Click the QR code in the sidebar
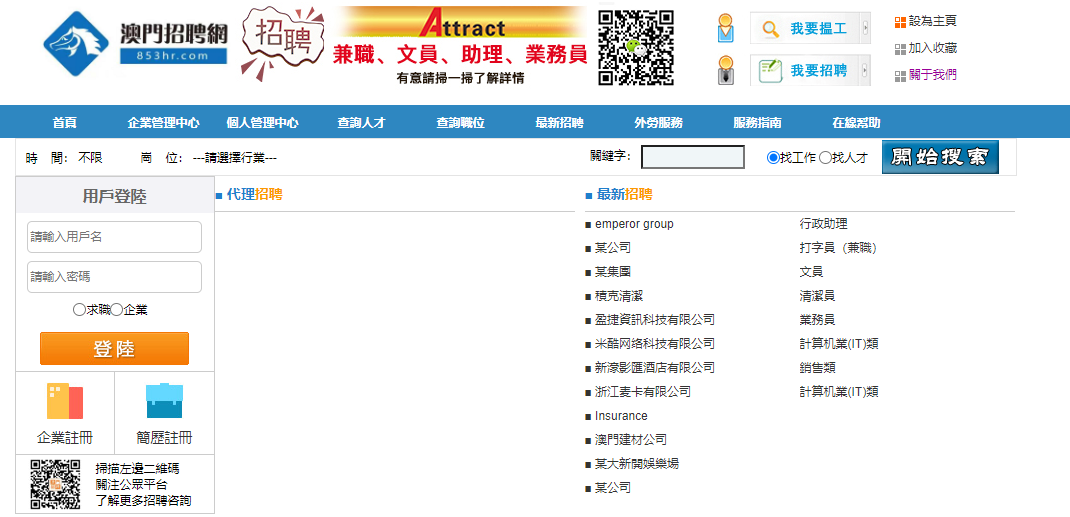This screenshot has height=517, width=1070. 55,484
